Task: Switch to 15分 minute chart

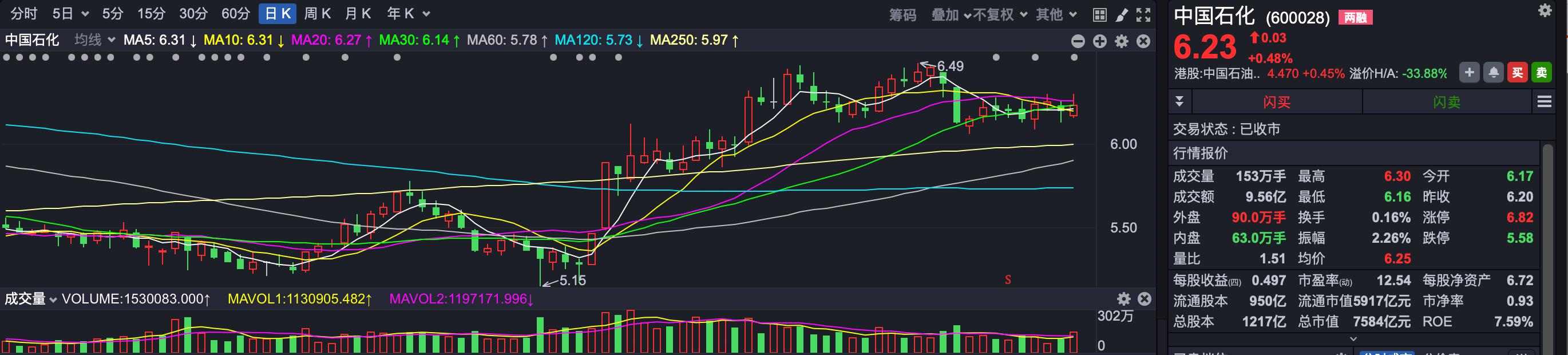Action: 151,13
